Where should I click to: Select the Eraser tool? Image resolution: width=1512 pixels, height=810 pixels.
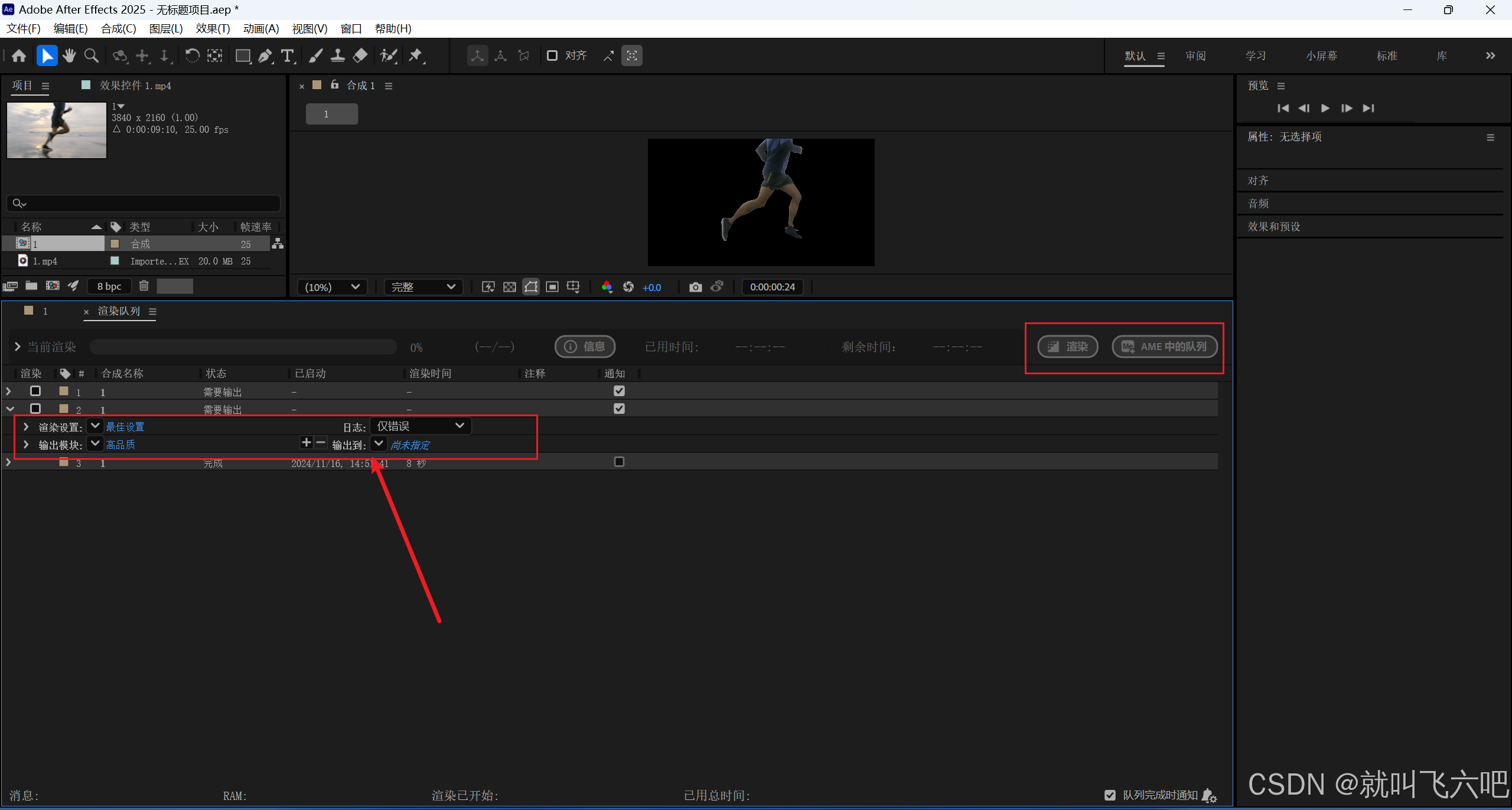(360, 55)
